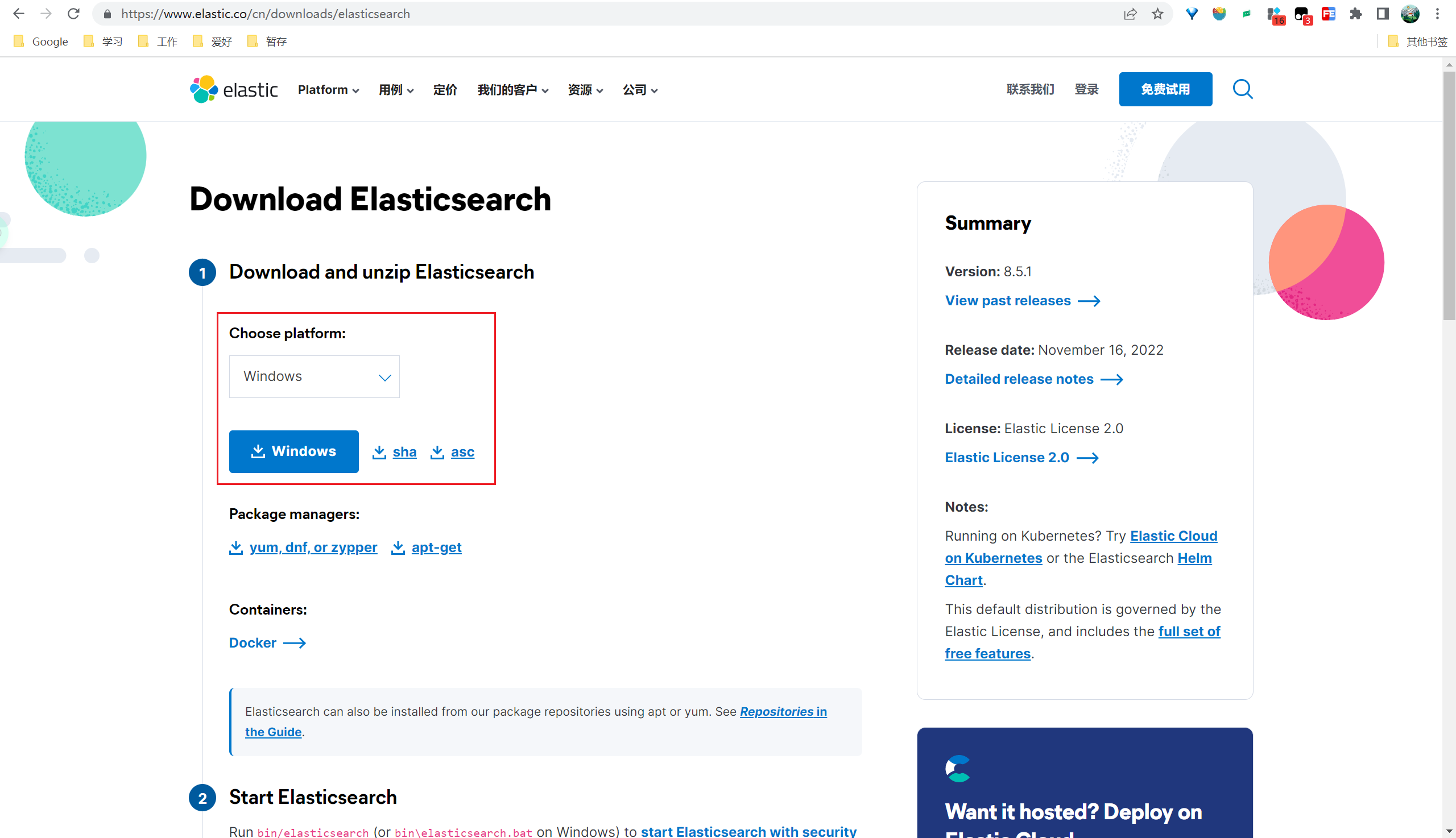
Task: Click the share icon in the address bar
Action: tap(1131, 13)
